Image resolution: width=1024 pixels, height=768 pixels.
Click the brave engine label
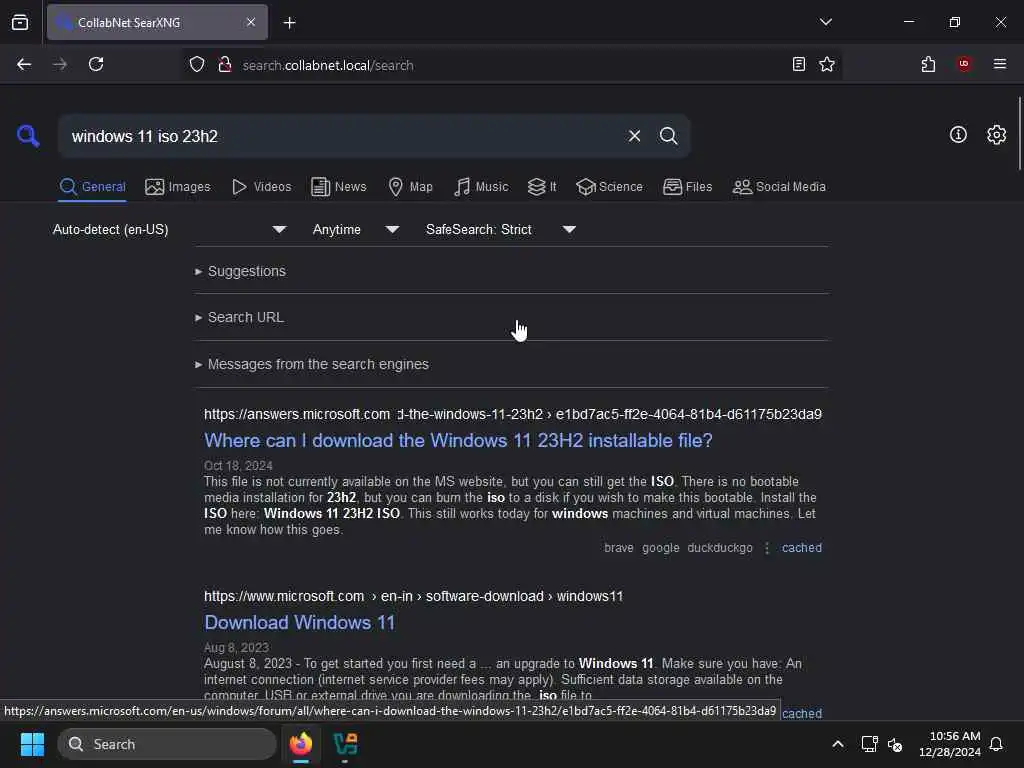618,548
